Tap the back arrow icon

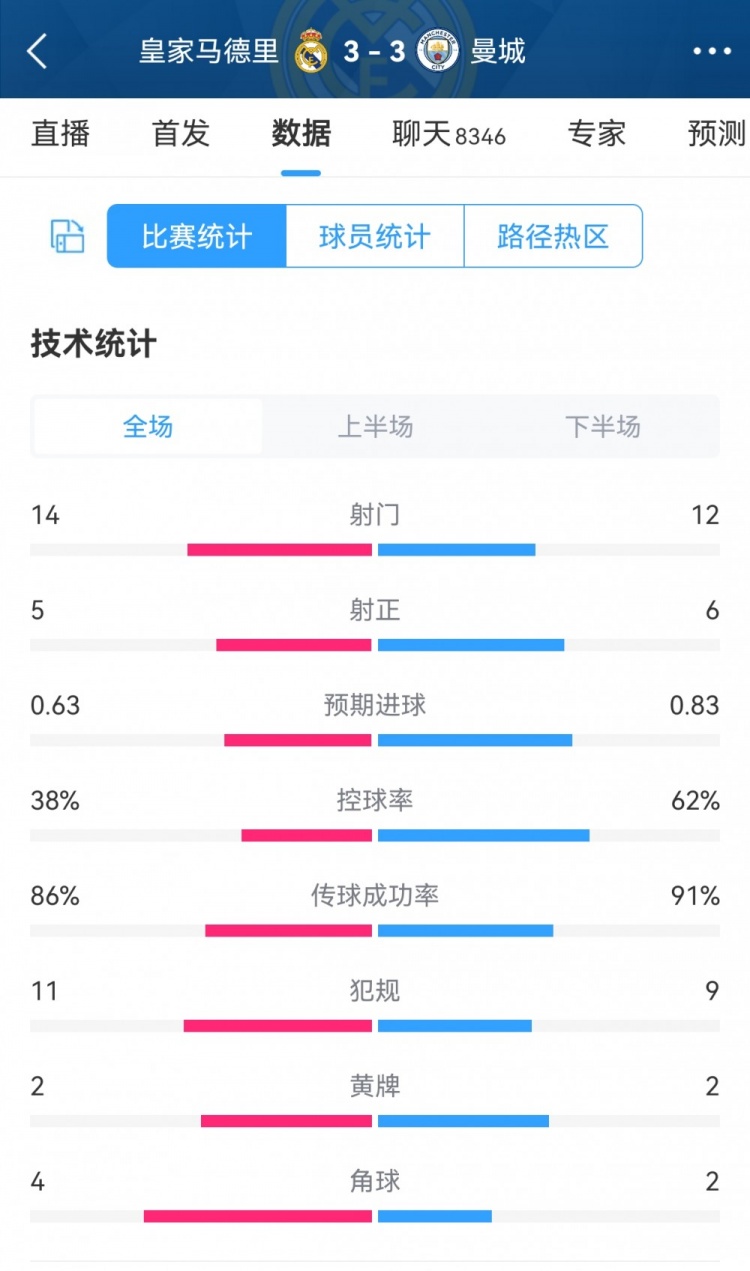pyautogui.click(x=38, y=51)
